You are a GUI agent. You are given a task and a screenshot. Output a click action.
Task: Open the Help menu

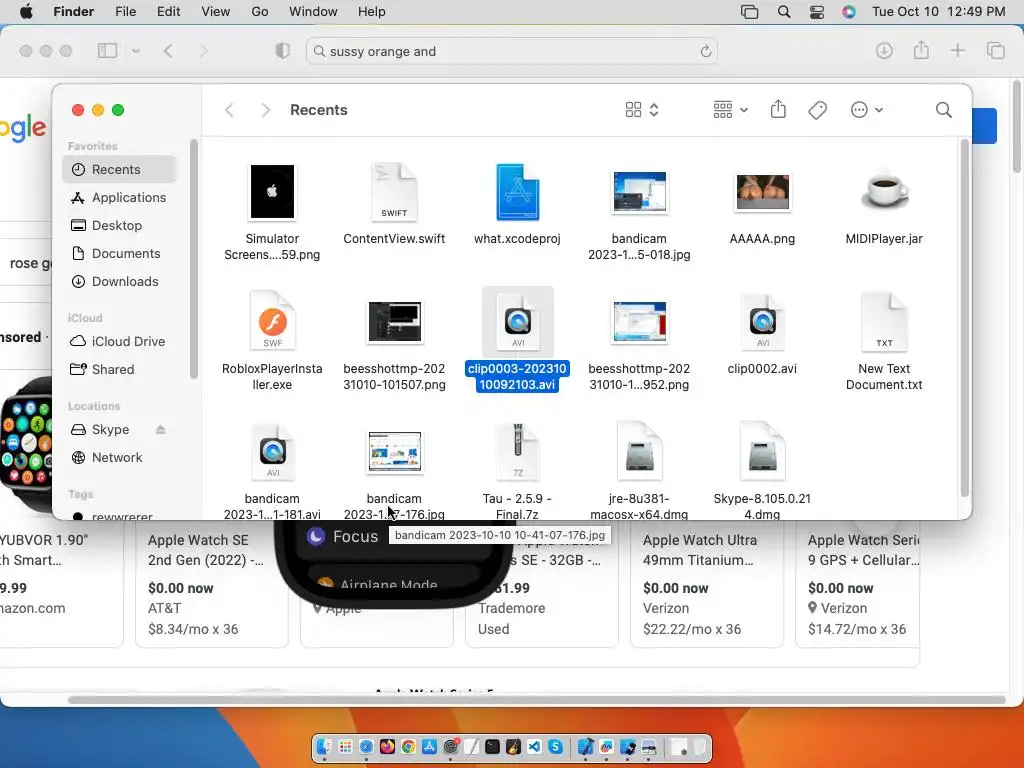[372, 12]
